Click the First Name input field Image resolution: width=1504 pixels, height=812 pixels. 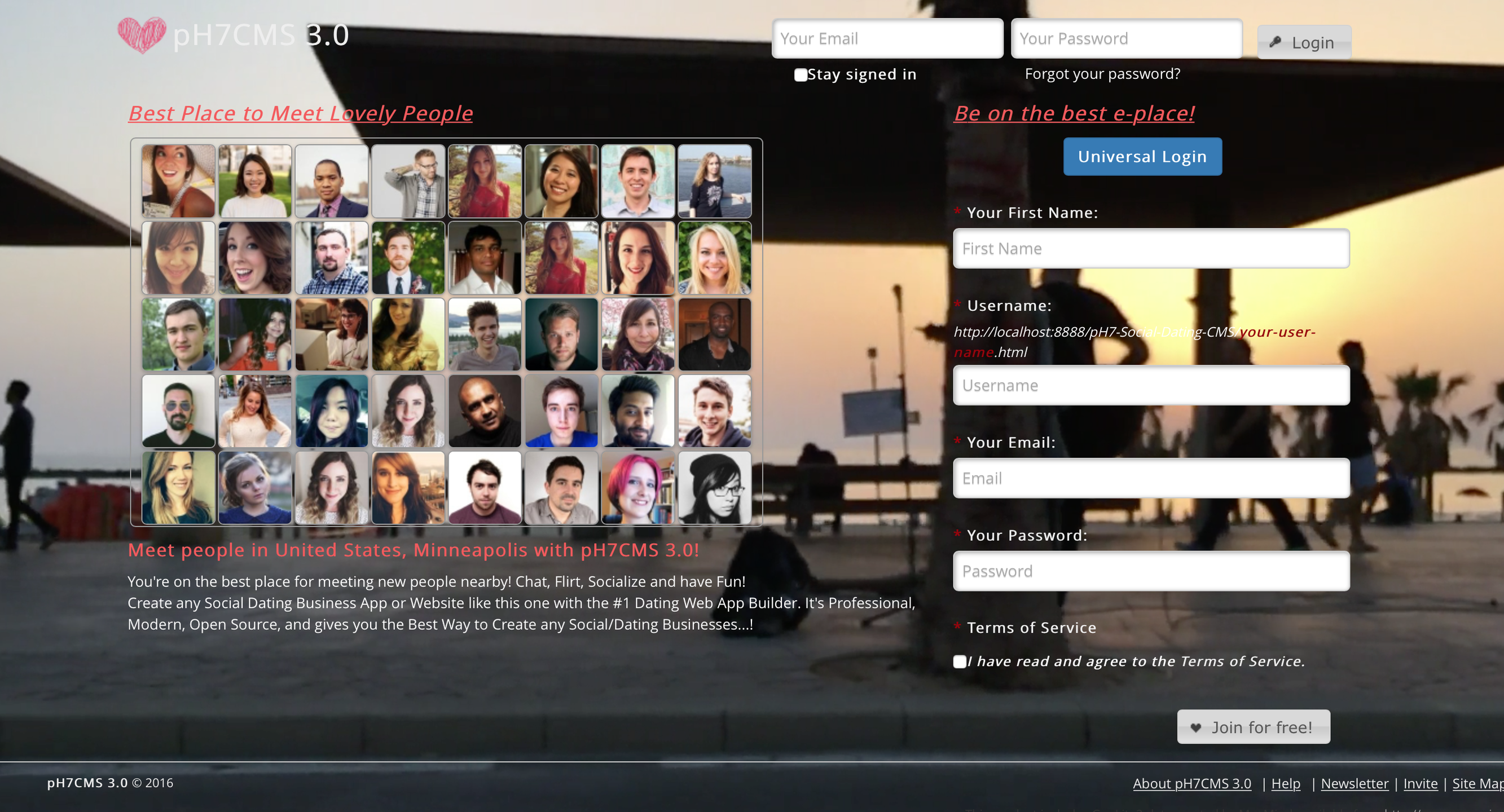[1151, 248]
